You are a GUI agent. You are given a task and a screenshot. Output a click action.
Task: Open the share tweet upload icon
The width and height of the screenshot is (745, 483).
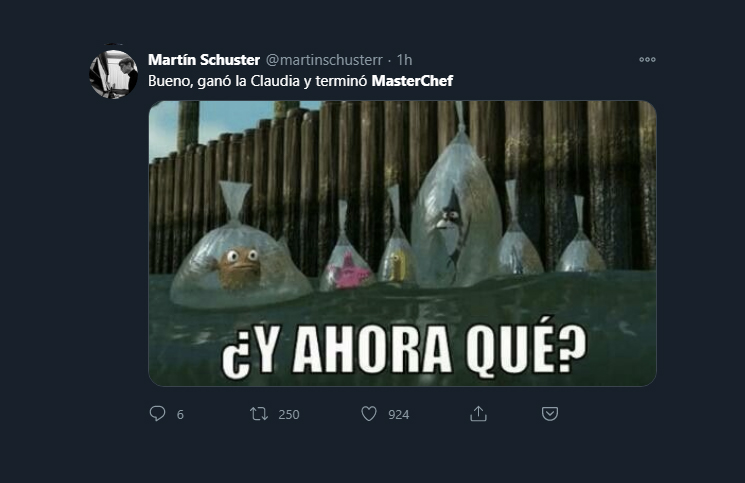[x=478, y=414]
